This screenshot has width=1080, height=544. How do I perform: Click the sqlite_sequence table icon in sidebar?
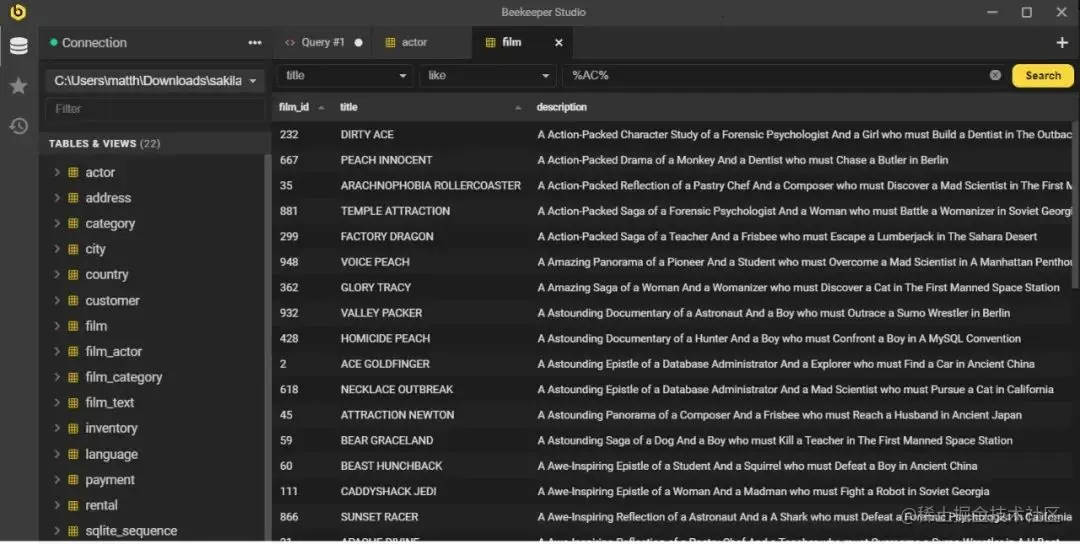click(x=73, y=531)
